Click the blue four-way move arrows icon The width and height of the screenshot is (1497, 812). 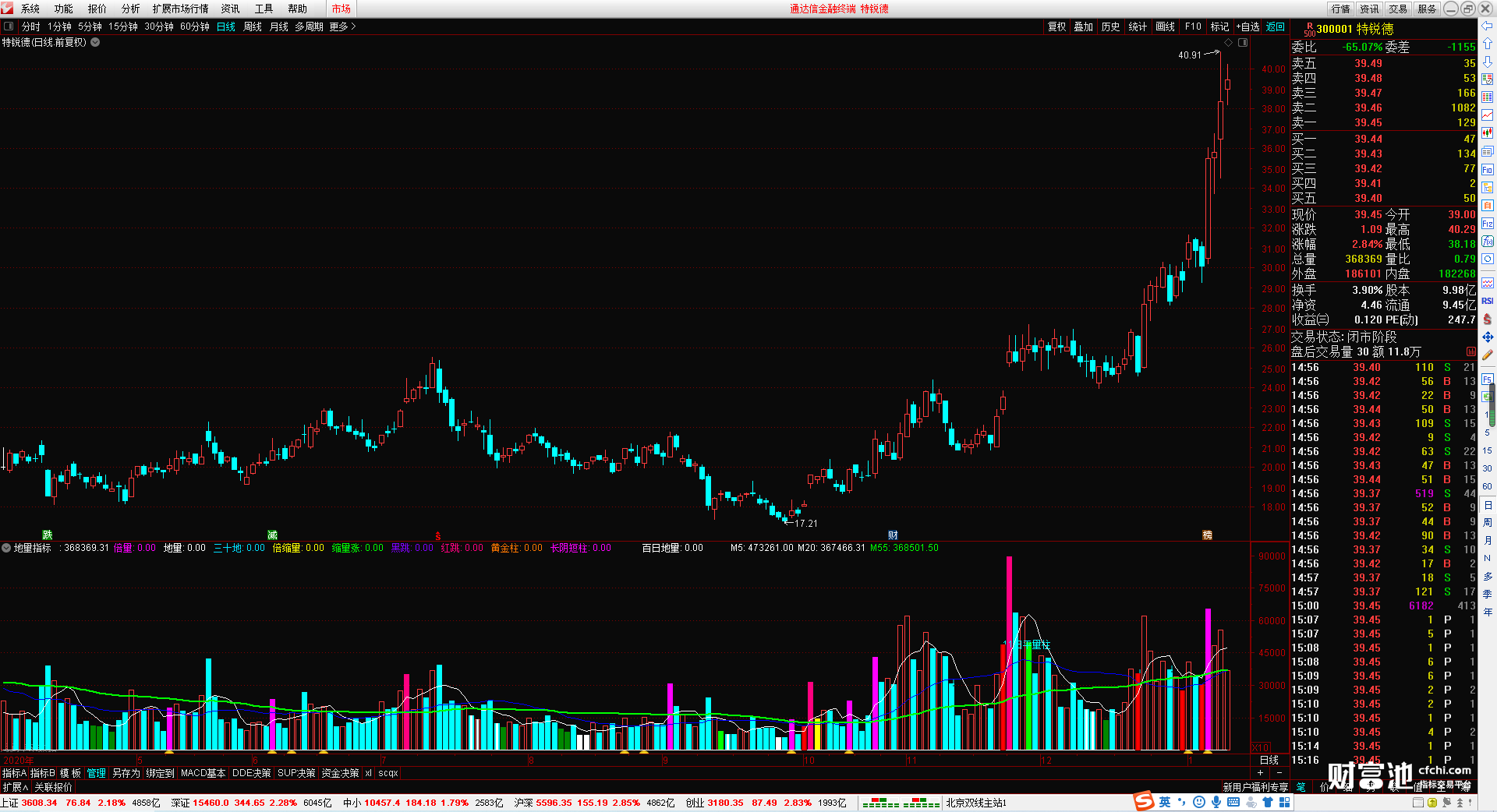point(1487,337)
